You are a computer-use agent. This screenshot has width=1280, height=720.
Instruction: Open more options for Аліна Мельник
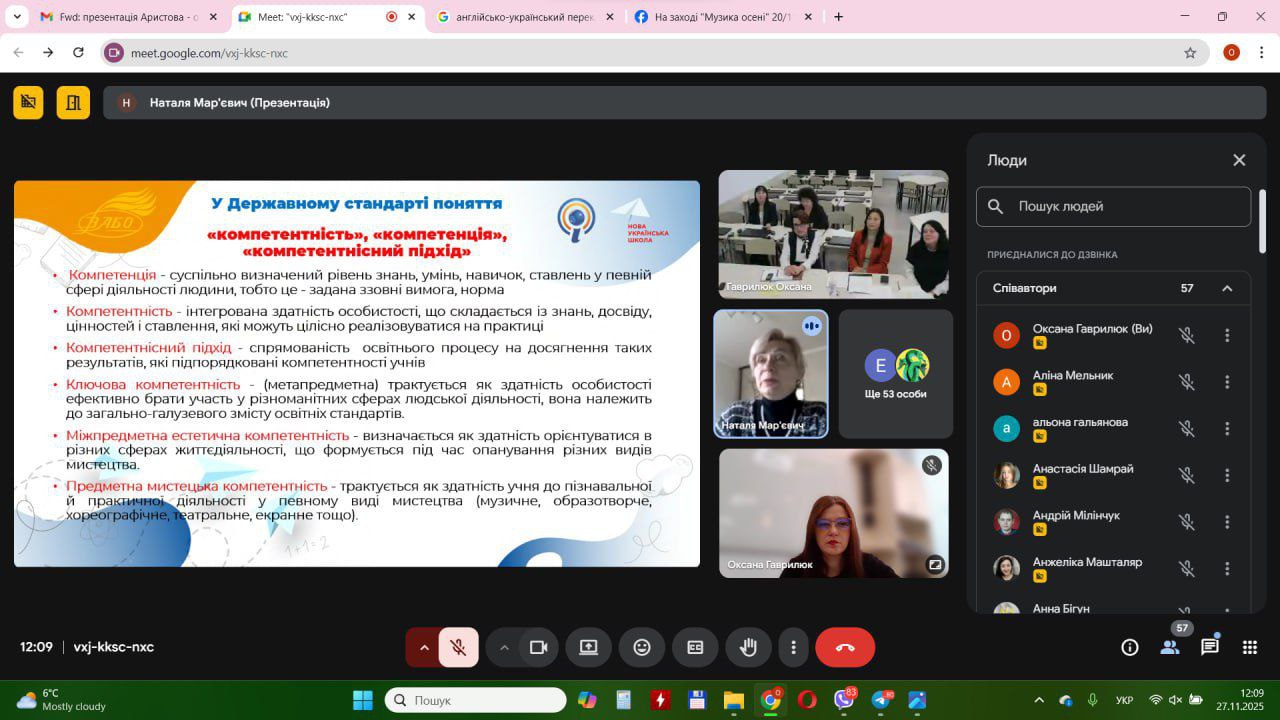pyautogui.click(x=1227, y=382)
